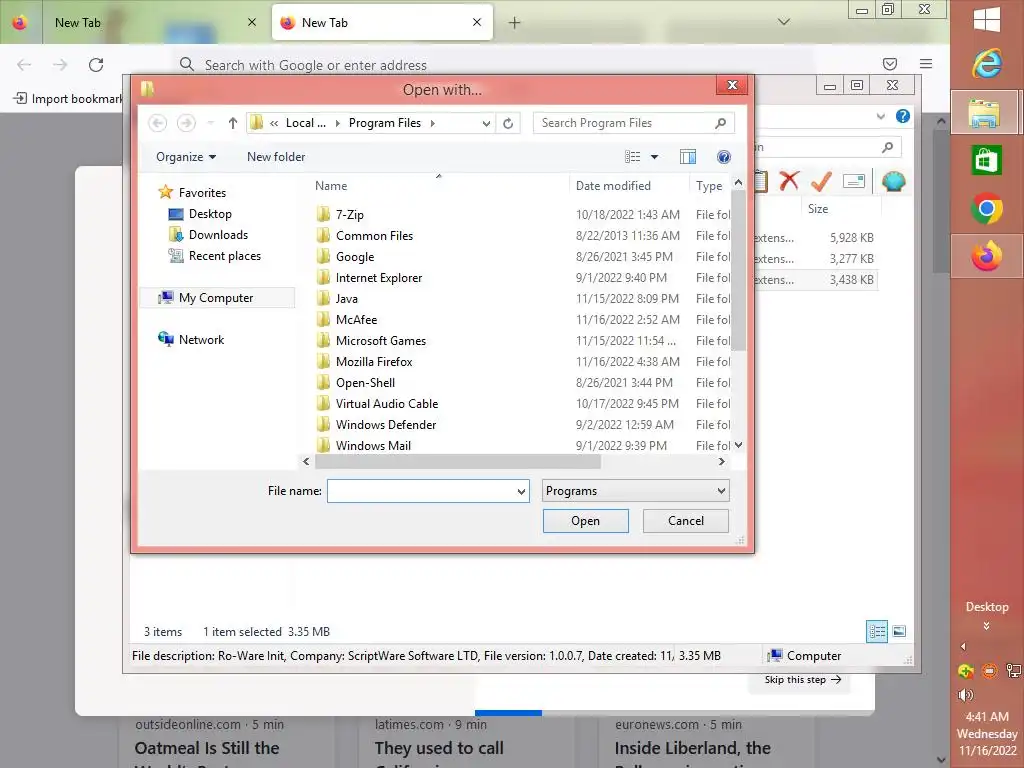The image size is (1024, 768).
Task: Click the Firefox icon in sidebar taskbar
Action: tap(986, 256)
